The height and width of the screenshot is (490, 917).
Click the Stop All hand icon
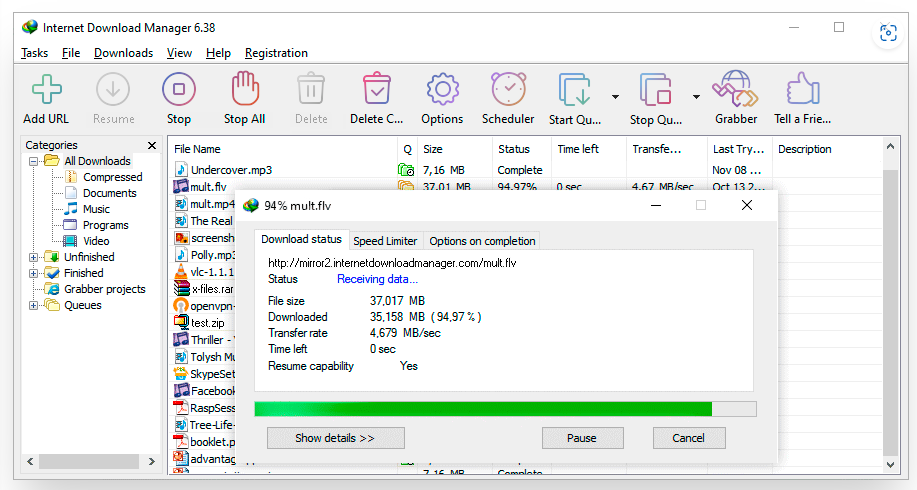tap(244, 91)
